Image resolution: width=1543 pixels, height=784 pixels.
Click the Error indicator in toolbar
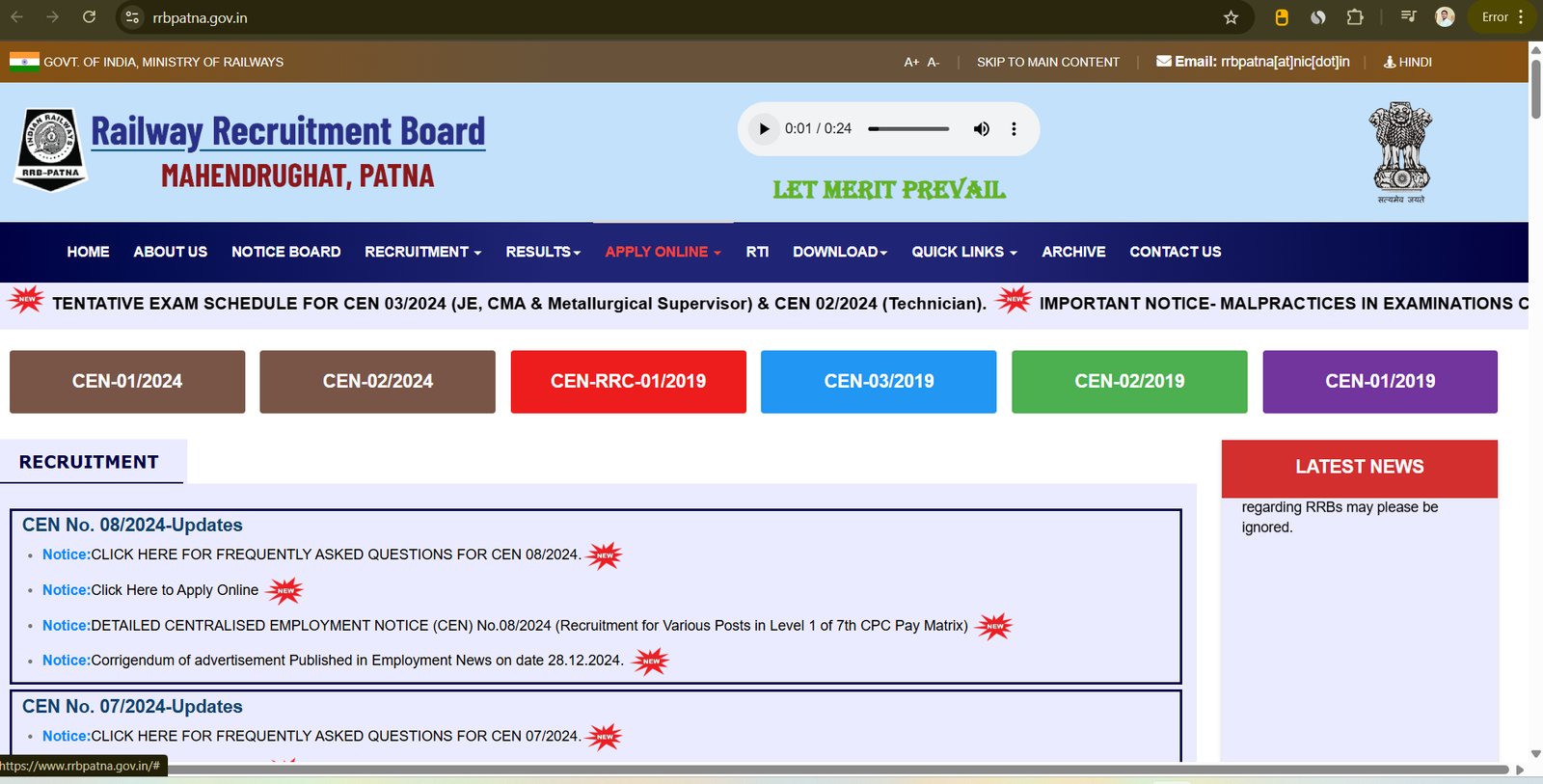click(x=1495, y=16)
